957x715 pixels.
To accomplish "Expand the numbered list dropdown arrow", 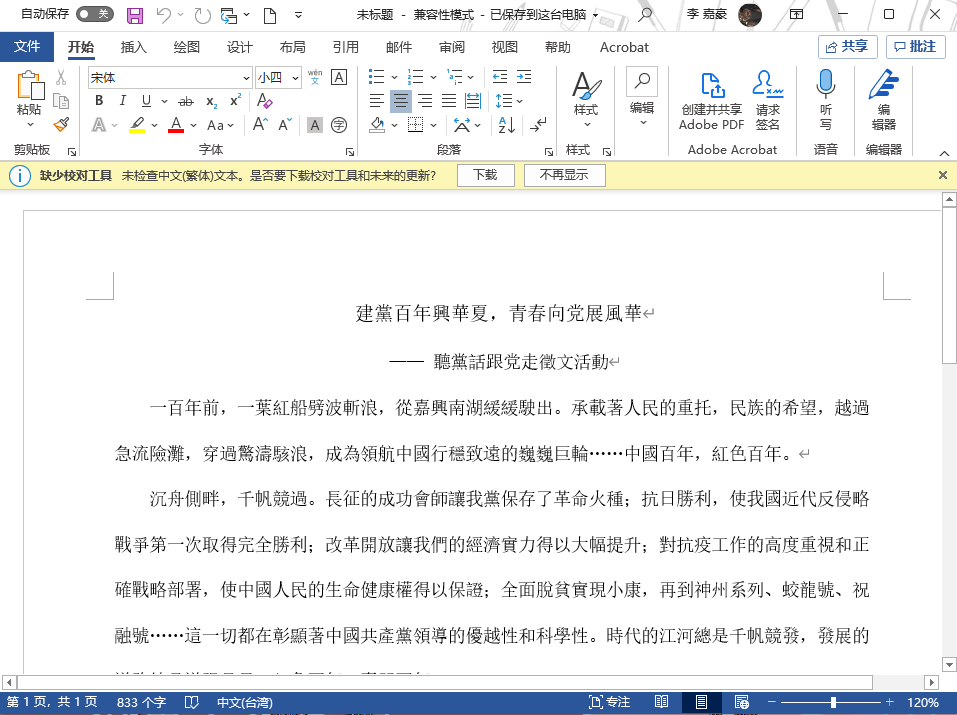I will click(433, 78).
